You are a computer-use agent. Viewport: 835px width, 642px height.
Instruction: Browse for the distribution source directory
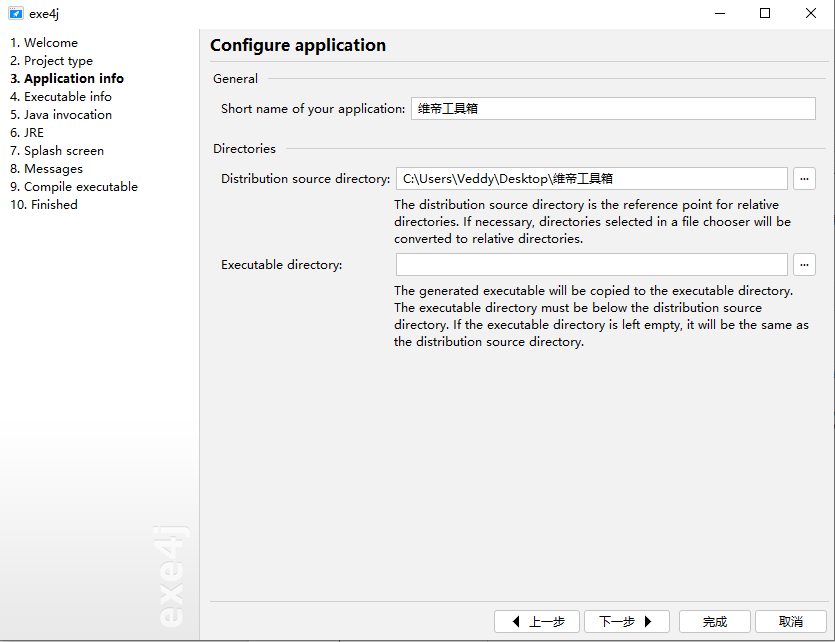pyautogui.click(x=804, y=179)
